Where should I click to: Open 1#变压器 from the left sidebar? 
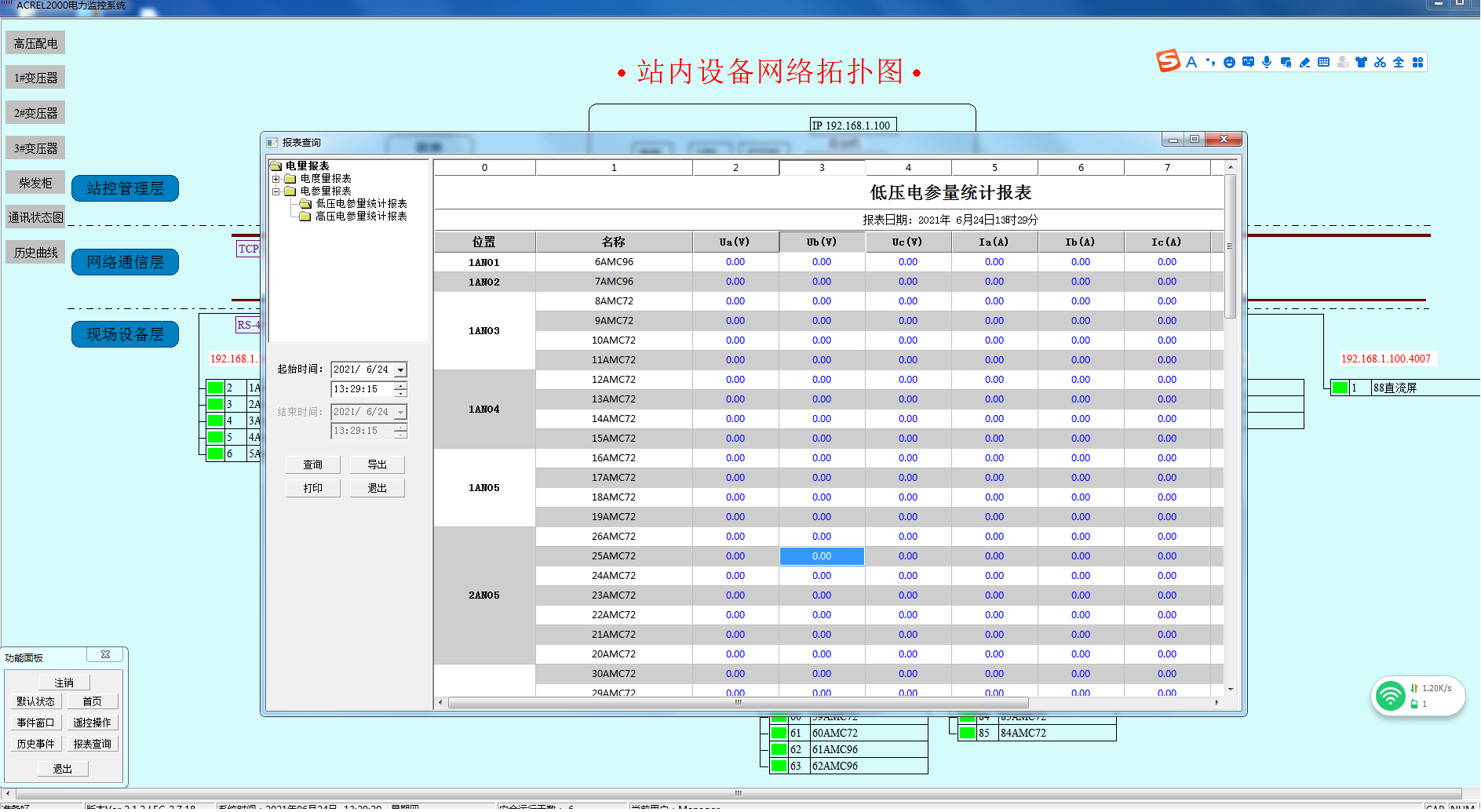(35, 78)
